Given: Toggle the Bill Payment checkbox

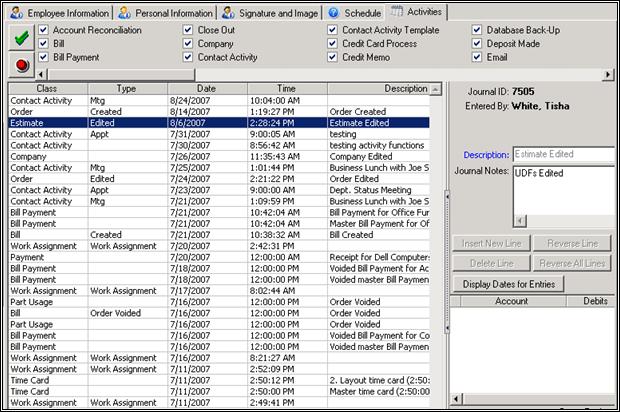Looking at the screenshot, I should 43,57.
